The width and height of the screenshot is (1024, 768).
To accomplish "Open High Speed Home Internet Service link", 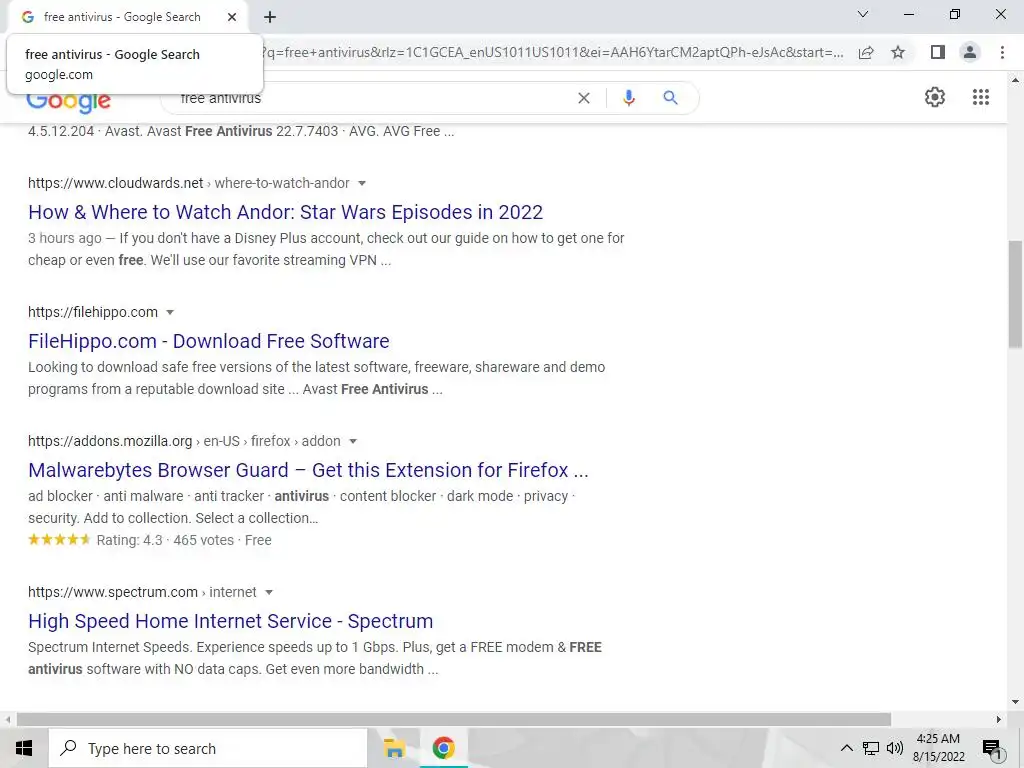I will [x=231, y=621].
